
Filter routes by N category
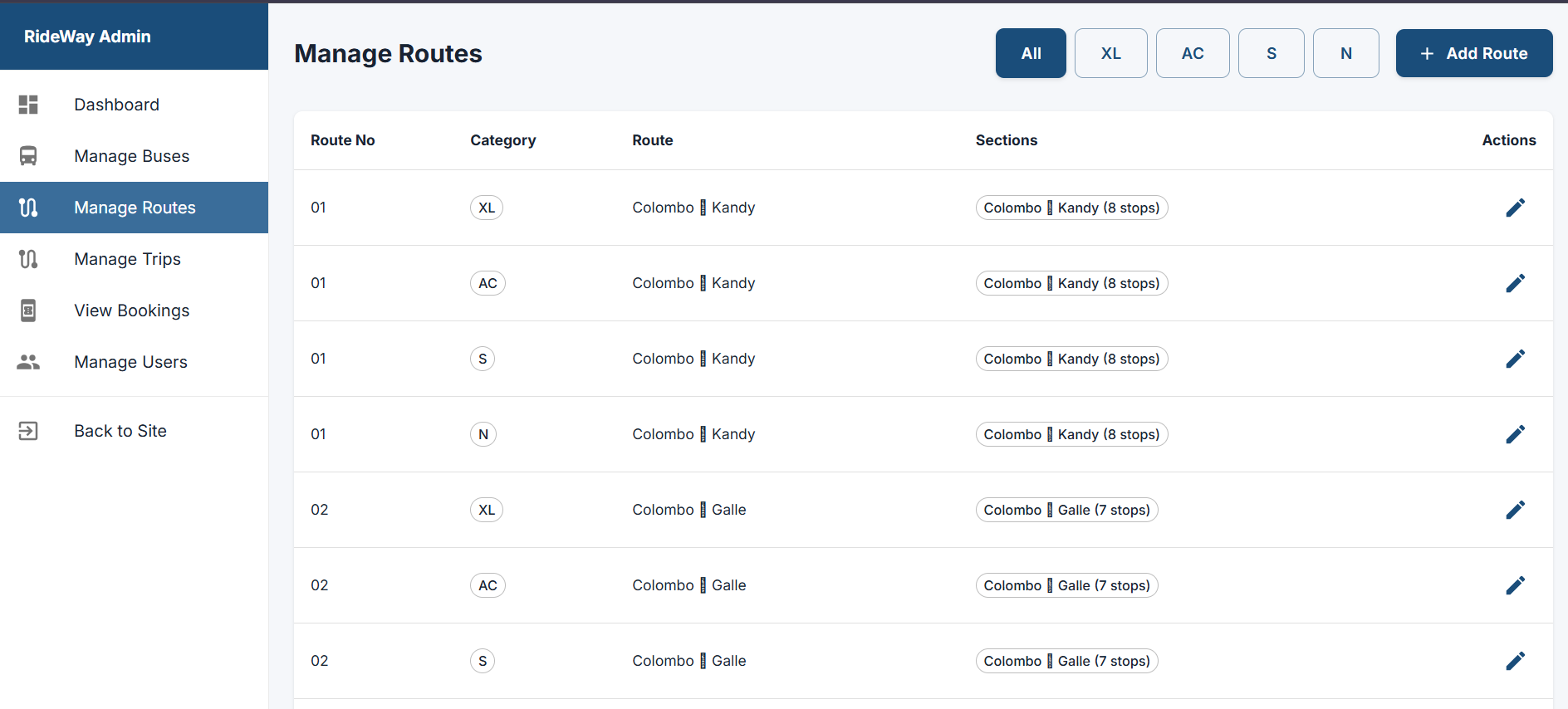pos(1346,53)
